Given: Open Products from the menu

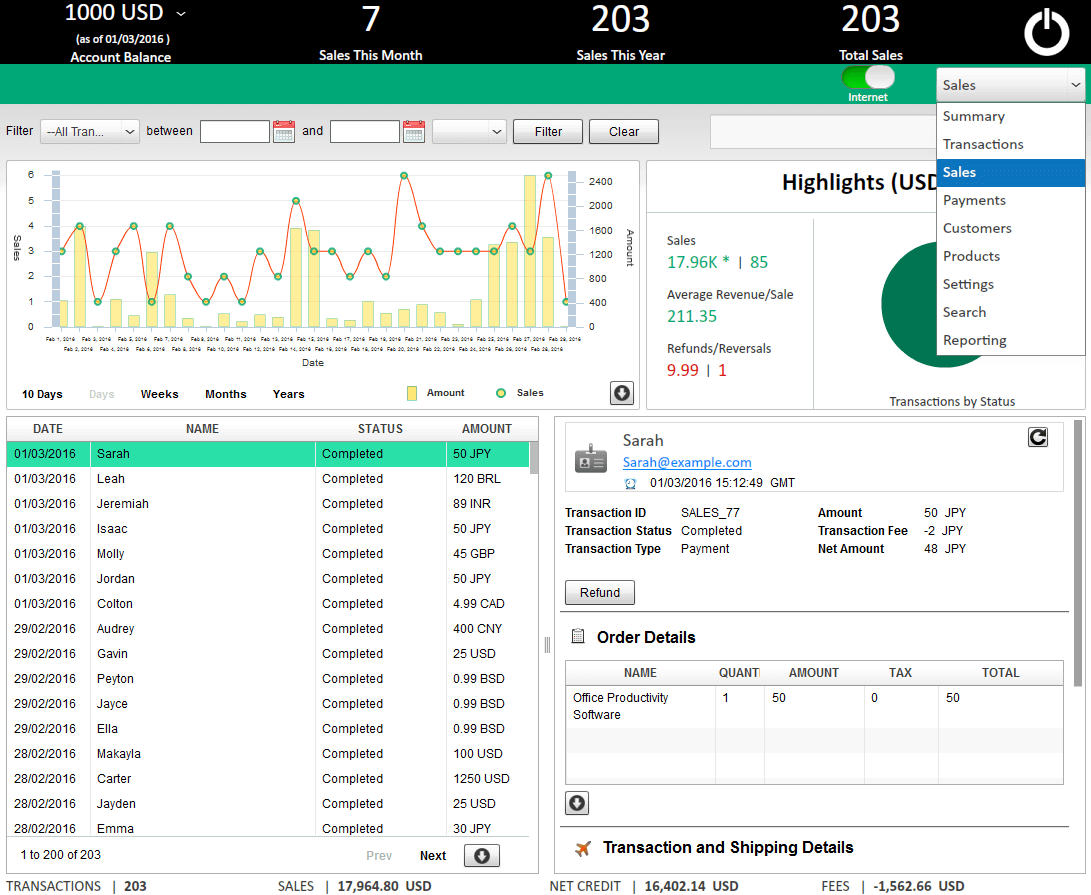Looking at the screenshot, I should tap(1010, 256).
